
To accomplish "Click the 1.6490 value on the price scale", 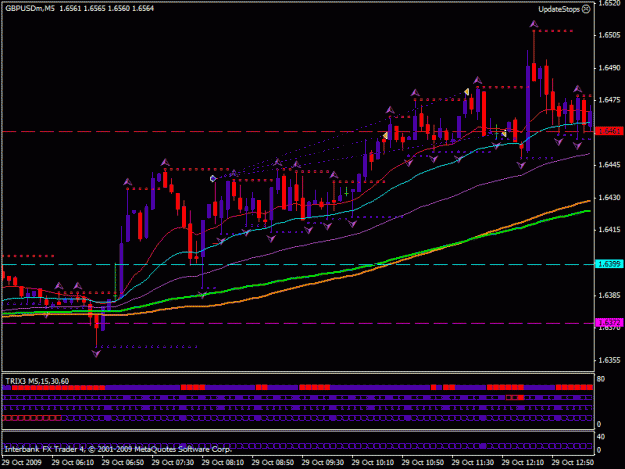I will (x=609, y=68).
